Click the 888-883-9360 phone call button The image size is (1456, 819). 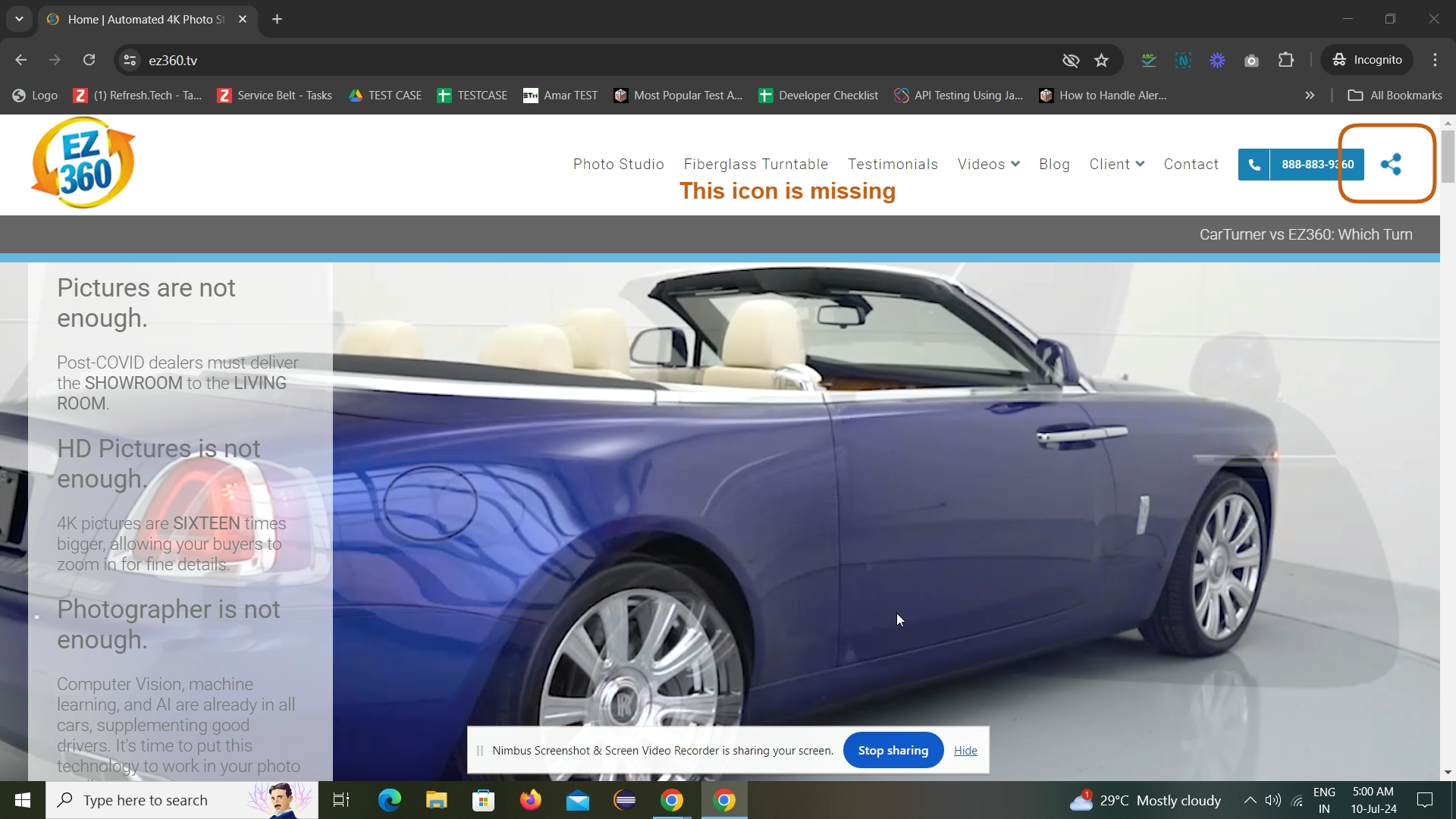(1301, 164)
